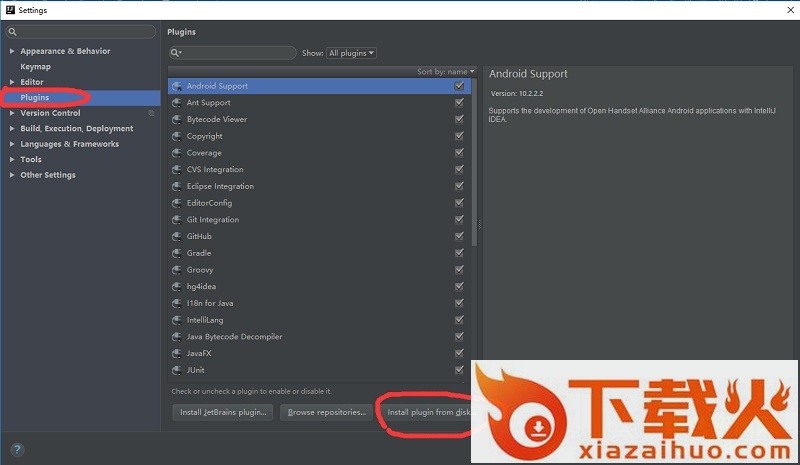Expand Build, Execution, Deployment node
Image resolution: width=800 pixels, height=465 pixels.
pyautogui.click(x=12, y=129)
